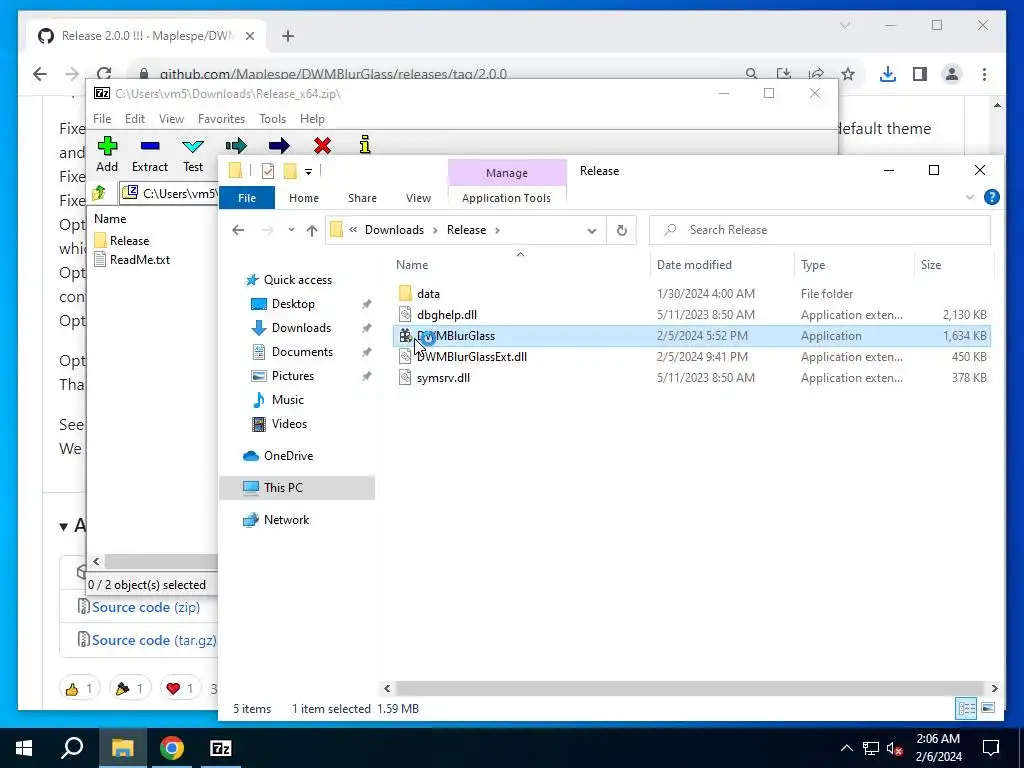The image size is (1024, 768).
Task: Select This PC in navigation pane
Action: (297, 488)
